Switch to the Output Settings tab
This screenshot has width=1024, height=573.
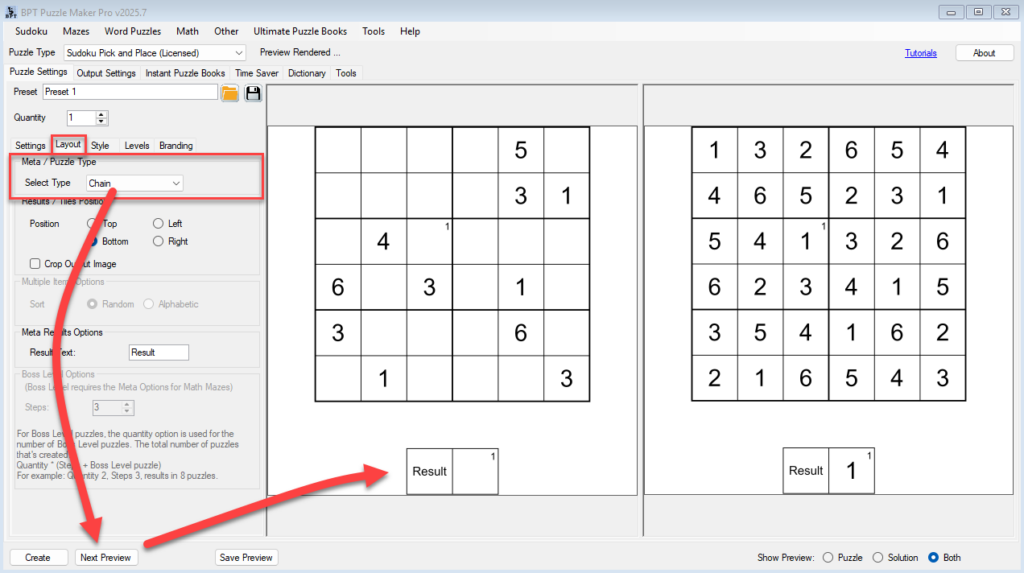click(x=106, y=73)
